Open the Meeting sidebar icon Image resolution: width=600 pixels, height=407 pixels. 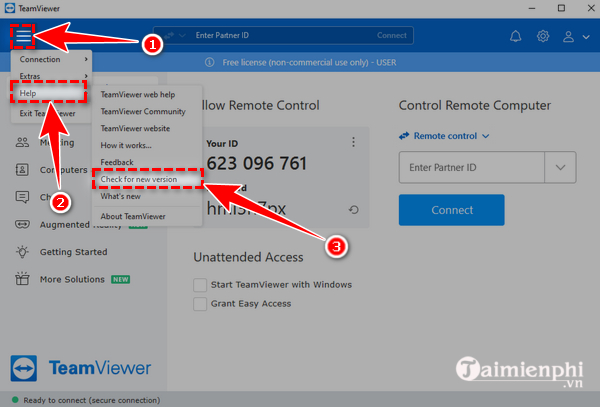pos(22,142)
